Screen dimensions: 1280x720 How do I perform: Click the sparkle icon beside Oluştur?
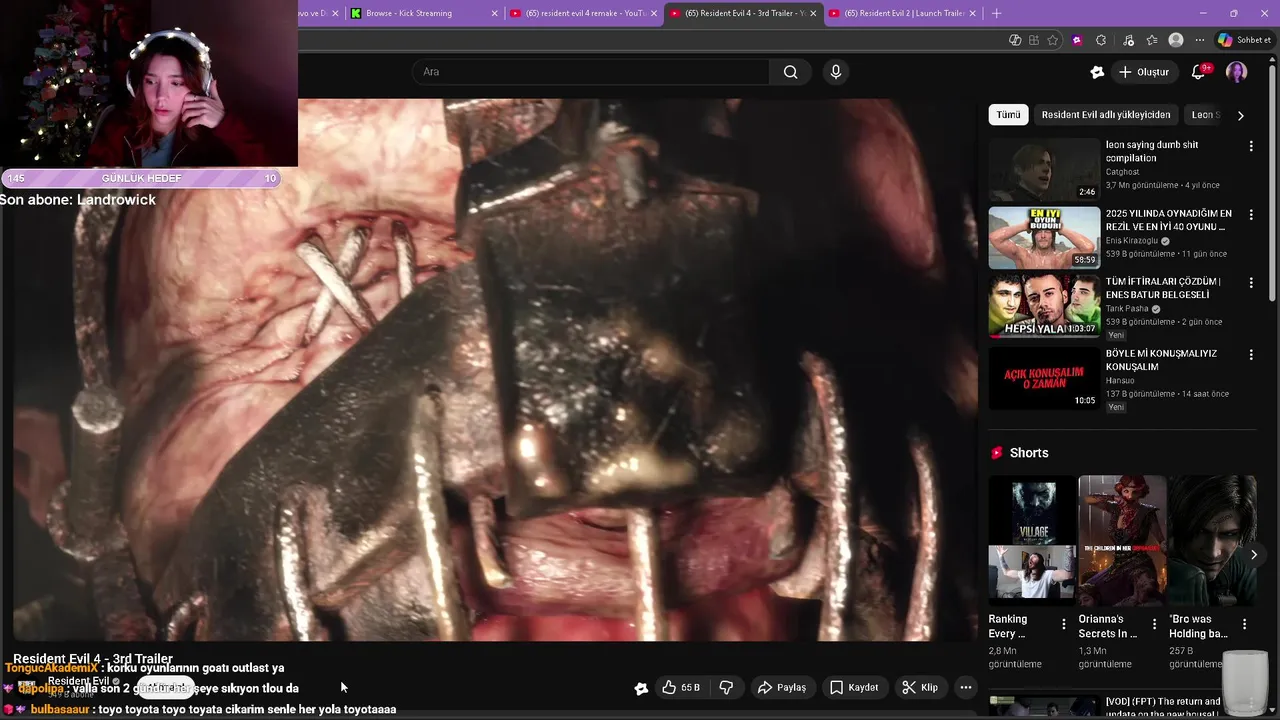(x=1097, y=72)
